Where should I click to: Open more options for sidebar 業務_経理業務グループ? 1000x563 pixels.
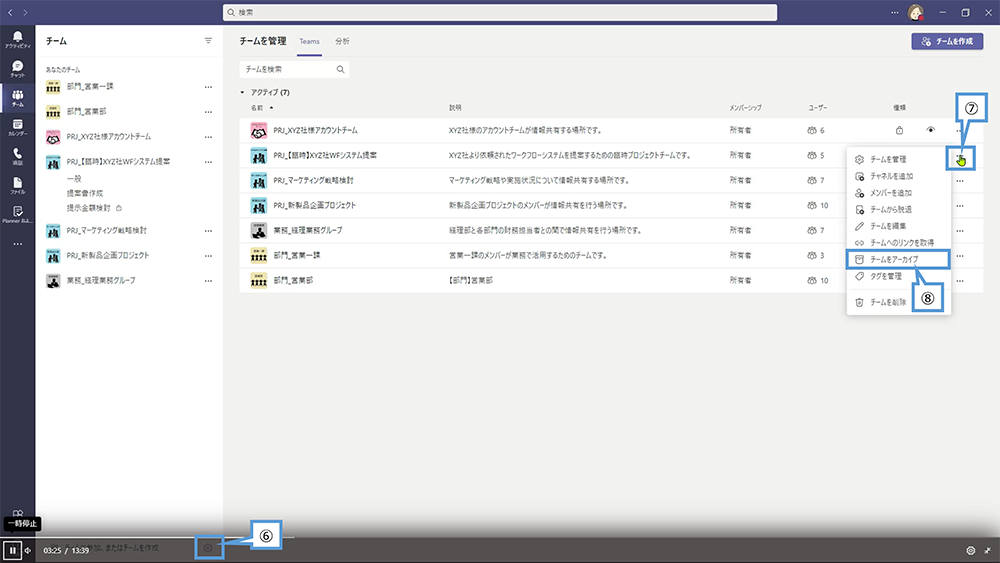click(208, 281)
